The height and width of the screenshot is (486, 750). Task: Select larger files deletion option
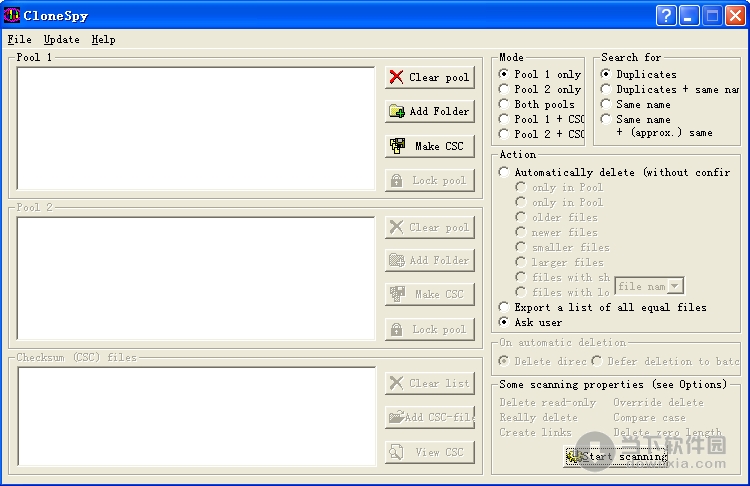[560, 262]
